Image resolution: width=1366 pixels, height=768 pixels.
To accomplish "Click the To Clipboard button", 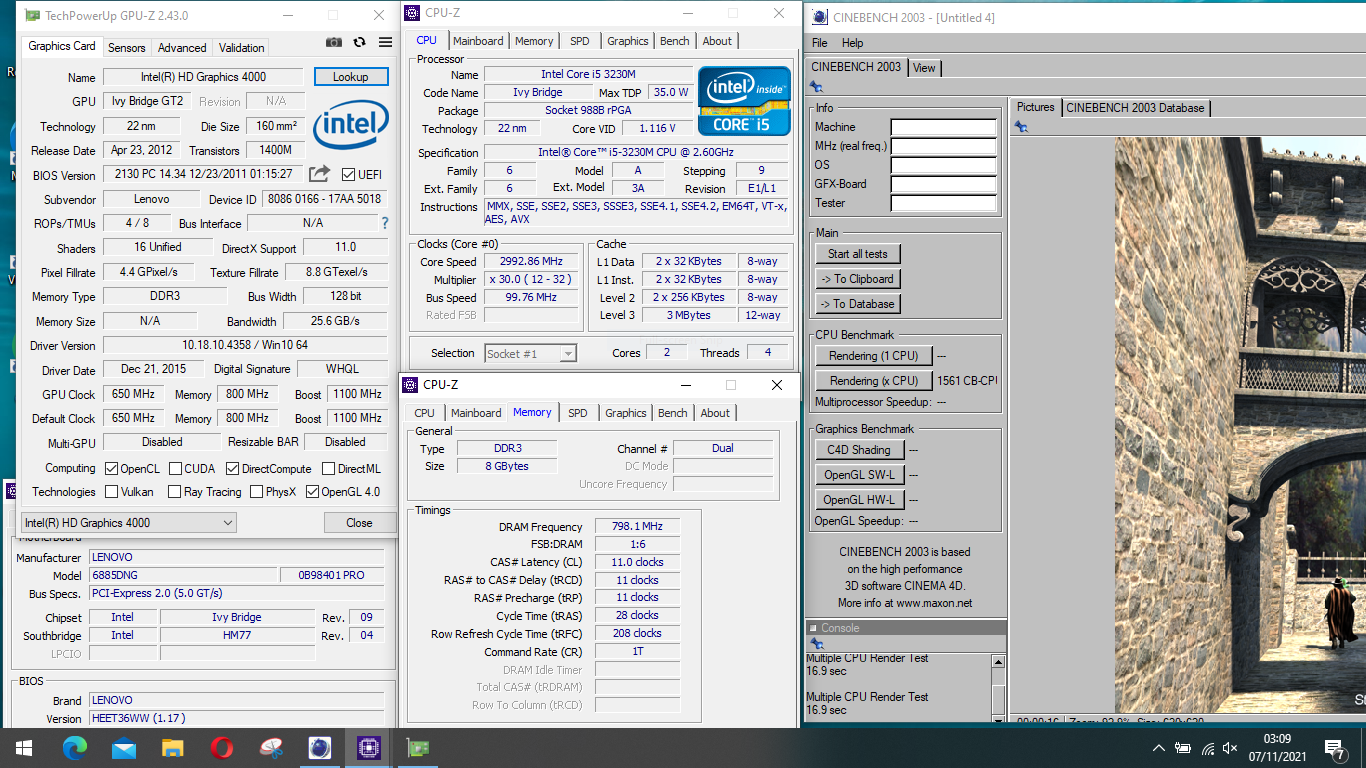I will (x=858, y=279).
